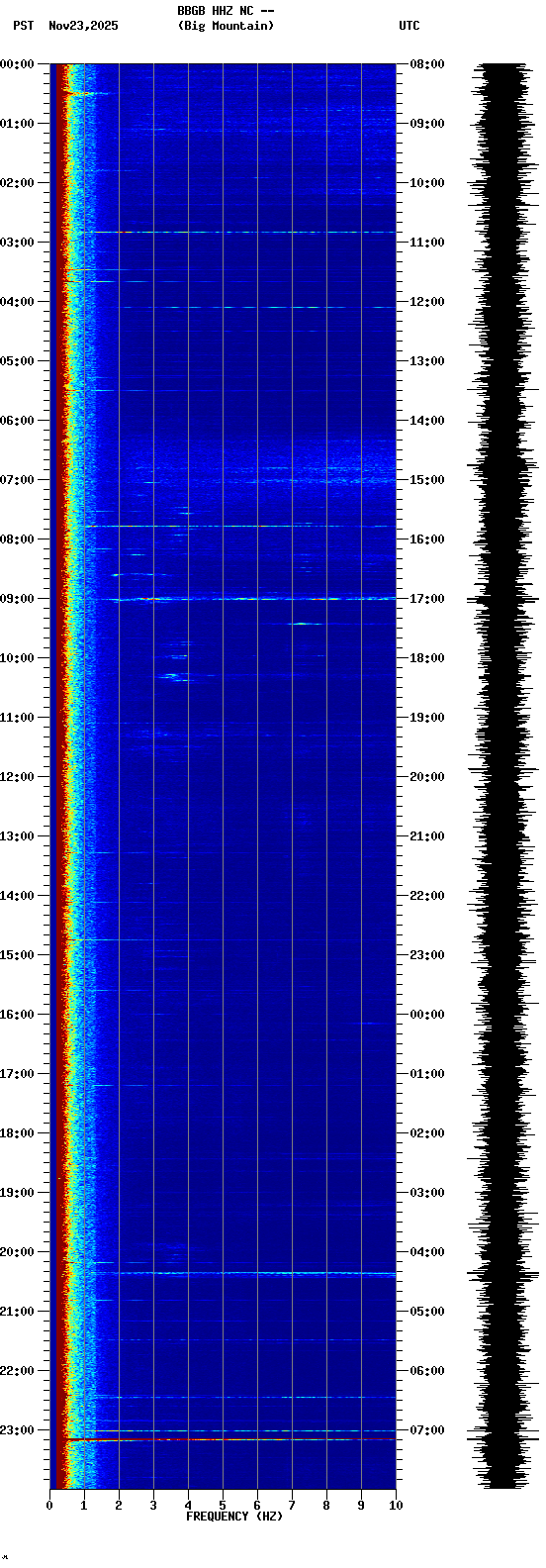The width and height of the screenshot is (546, 1568).
Task: Click the PST timezone header label
Action: tap(23, 26)
